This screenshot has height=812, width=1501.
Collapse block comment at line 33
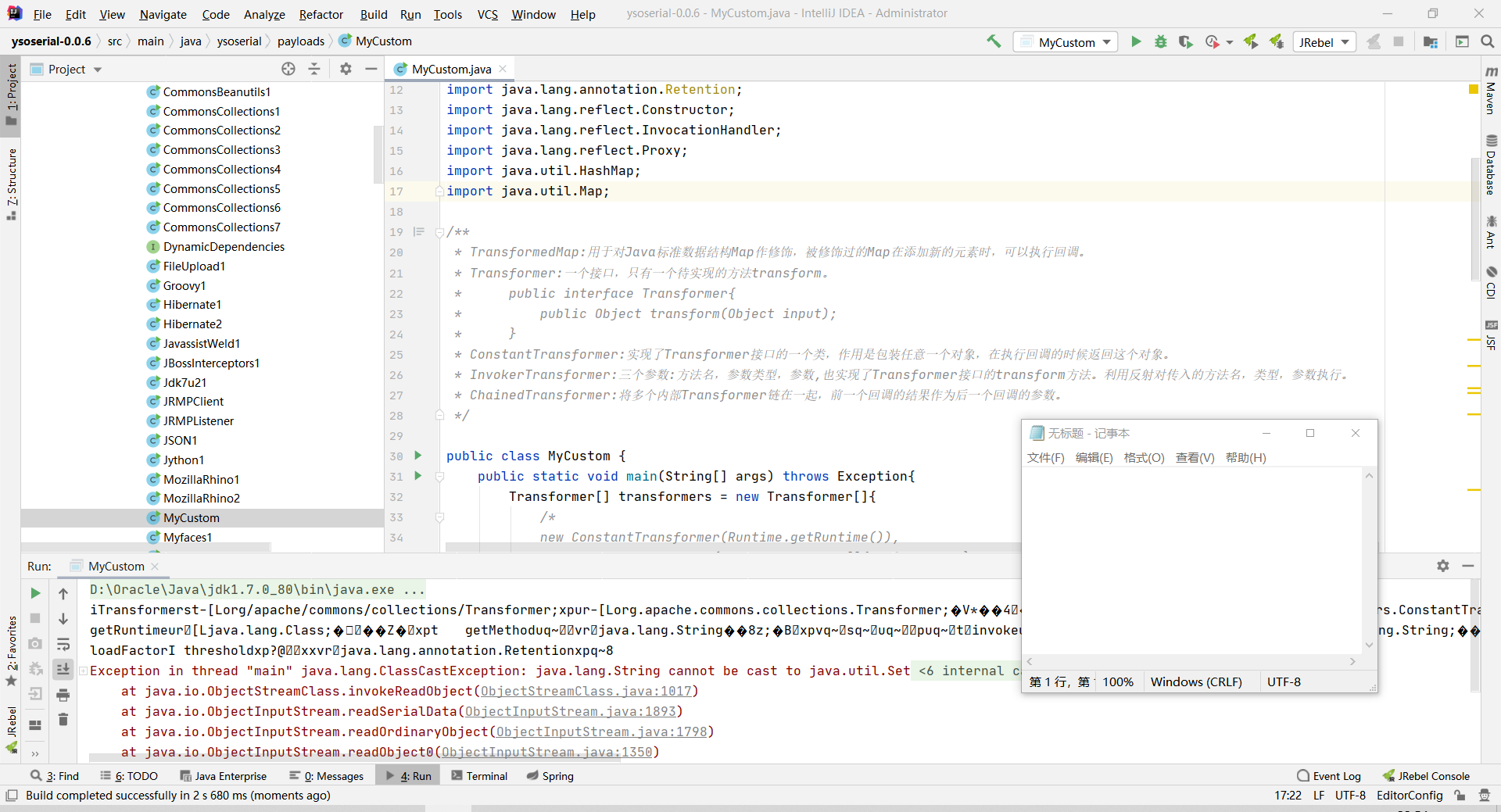(439, 517)
